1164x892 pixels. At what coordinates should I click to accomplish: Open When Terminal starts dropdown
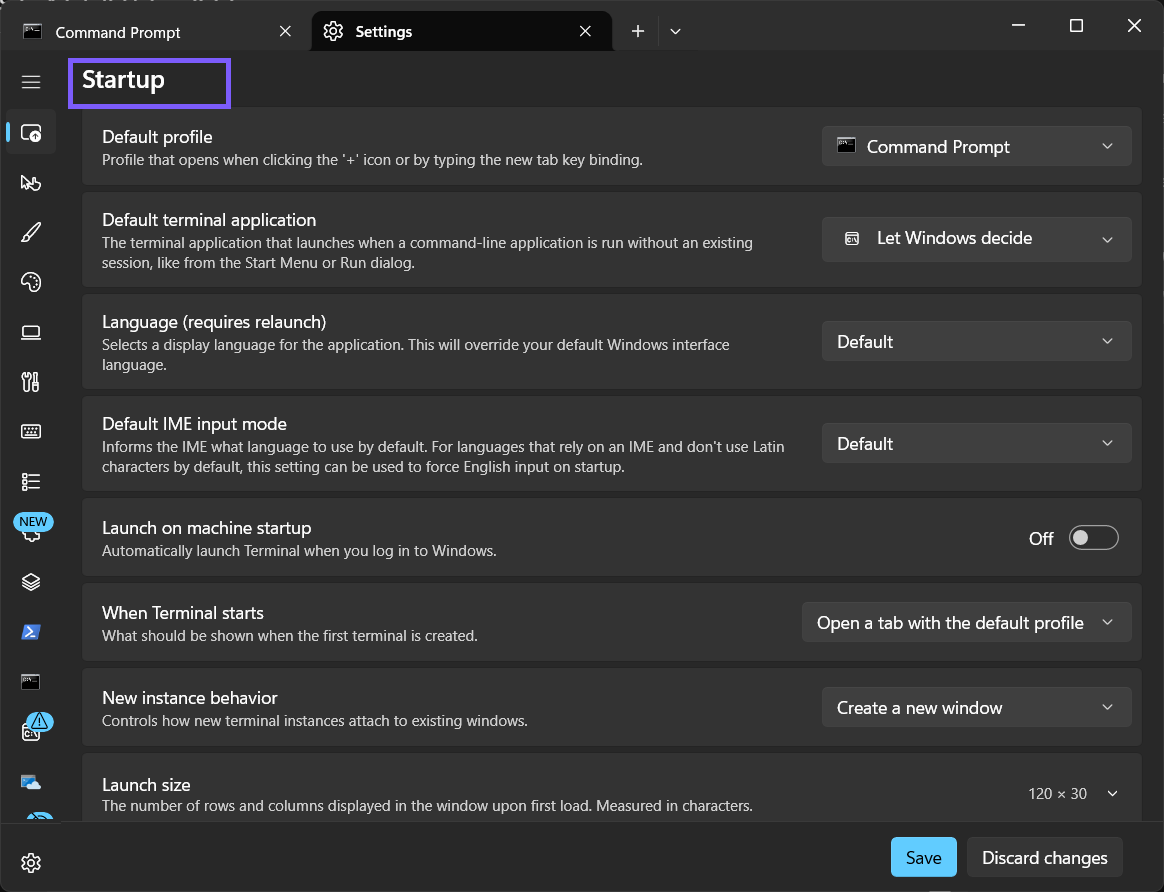pos(967,623)
